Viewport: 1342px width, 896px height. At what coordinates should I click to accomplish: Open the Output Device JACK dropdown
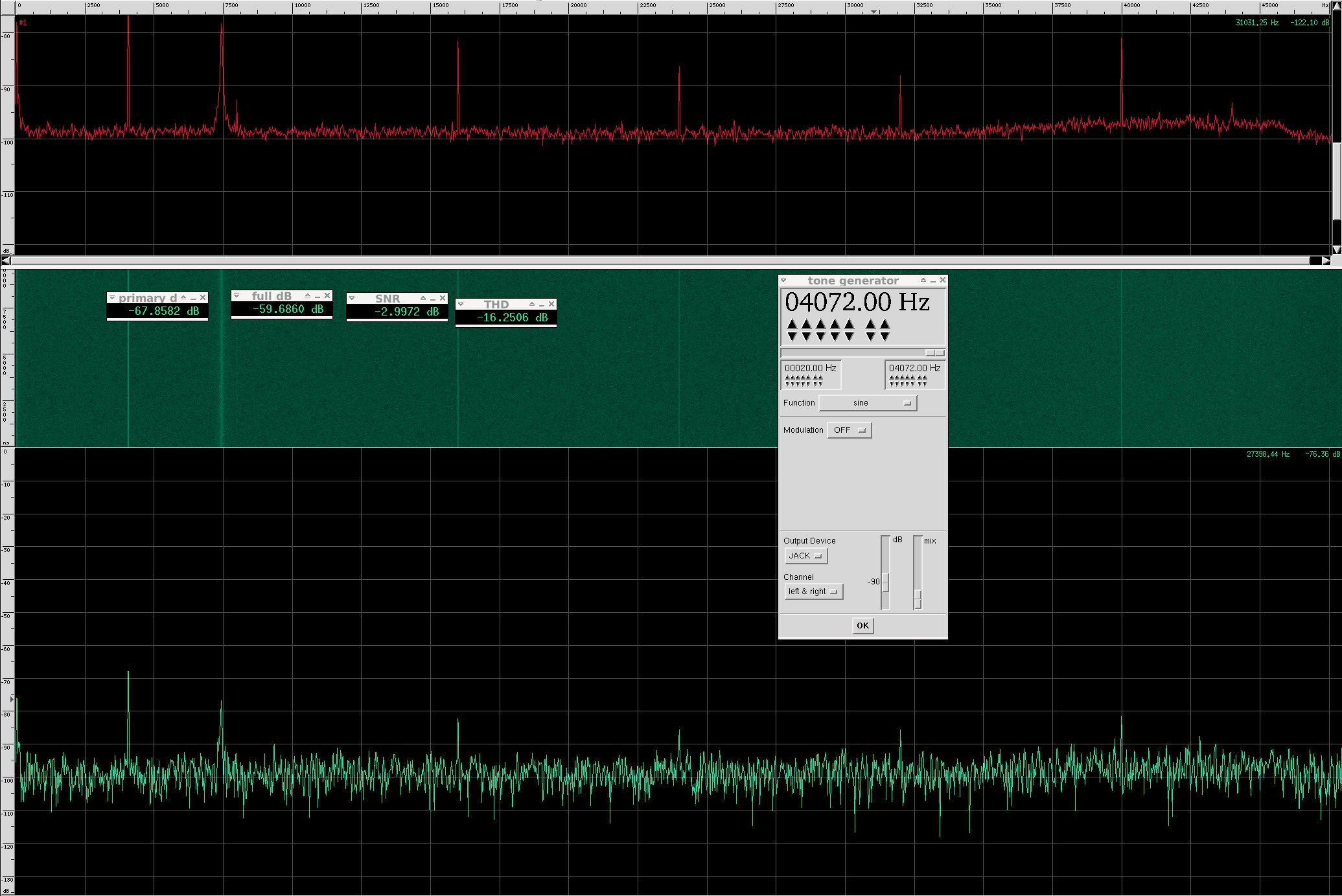tap(806, 556)
